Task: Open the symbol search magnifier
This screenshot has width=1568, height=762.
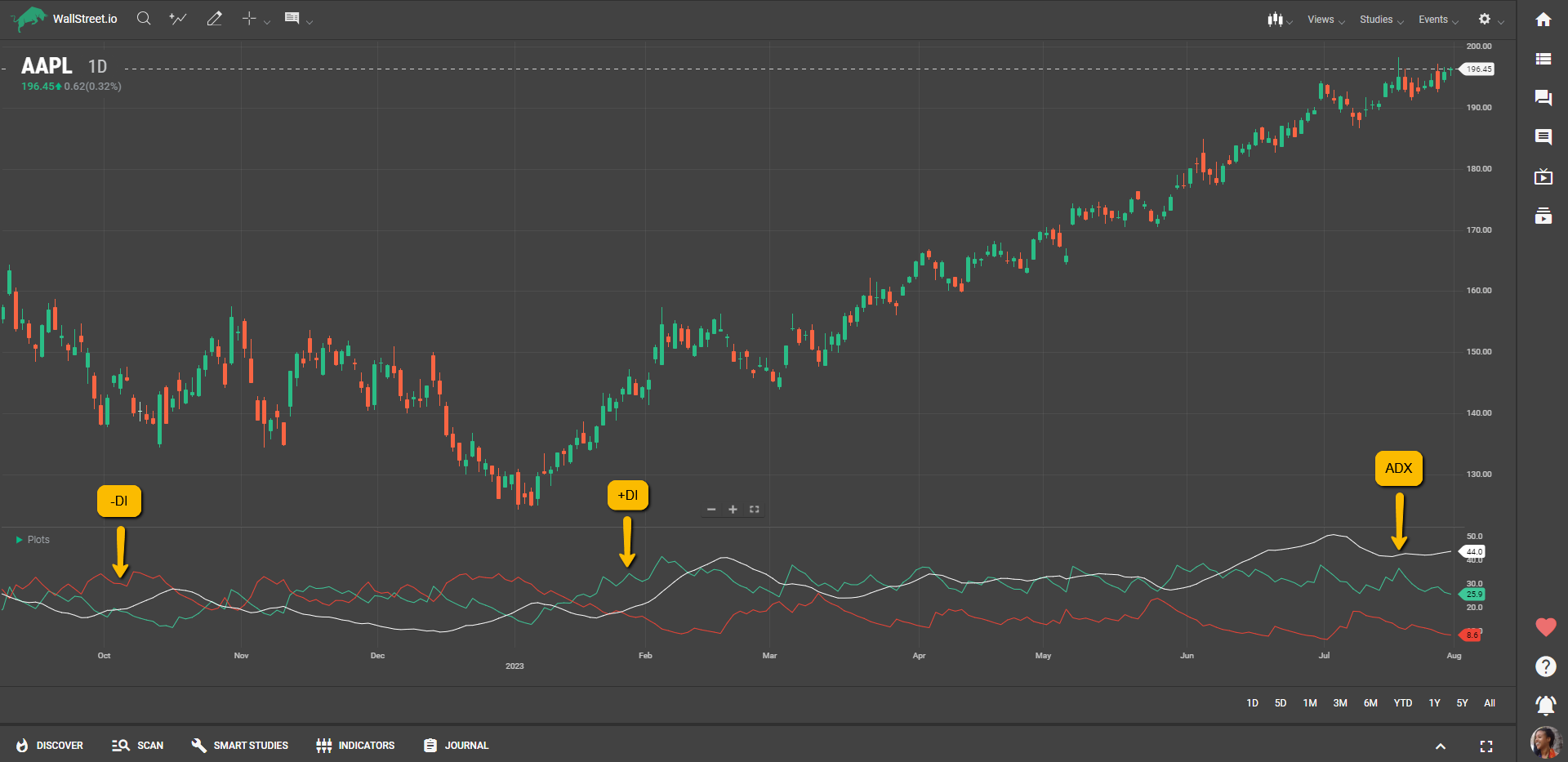Action: [144, 19]
